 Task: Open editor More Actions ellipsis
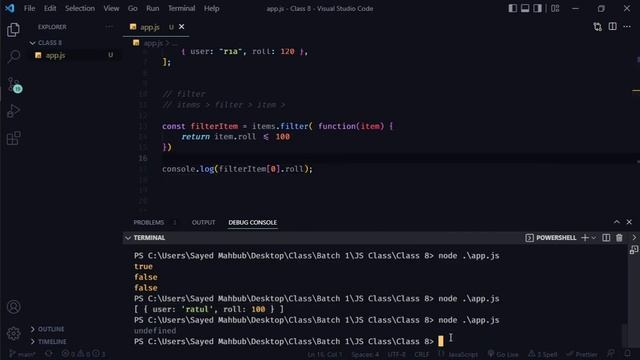point(627,27)
